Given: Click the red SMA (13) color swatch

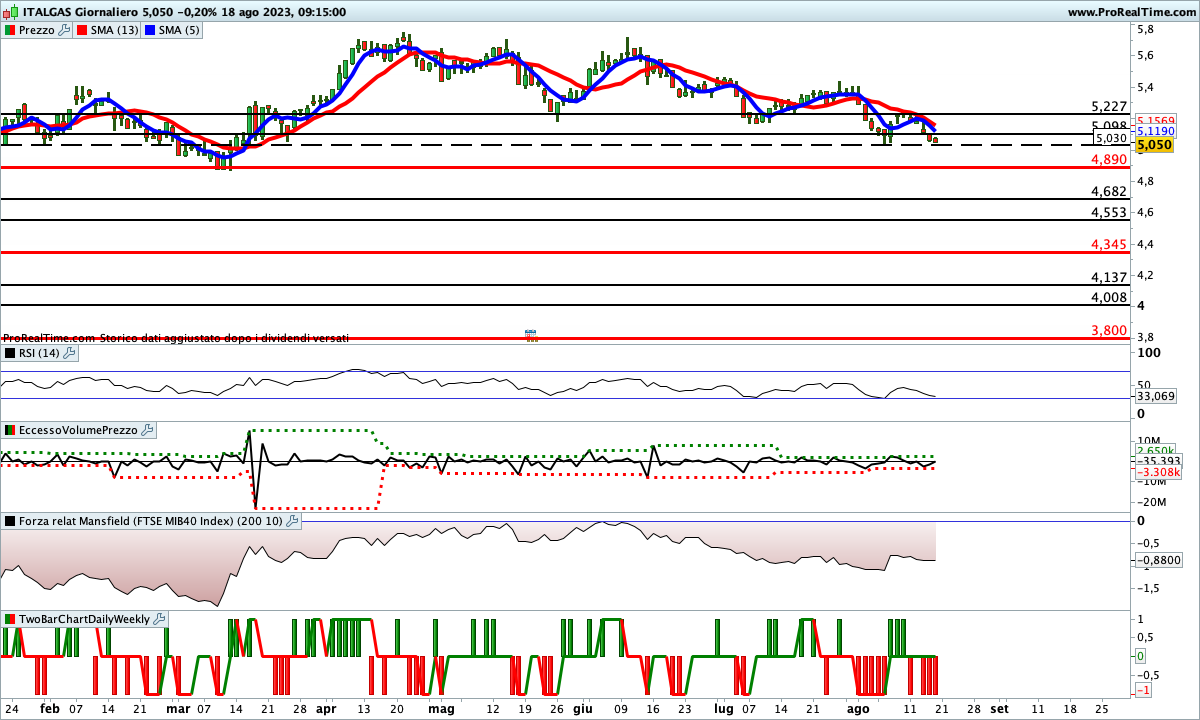Looking at the screenshot, I should pos(84,30).
